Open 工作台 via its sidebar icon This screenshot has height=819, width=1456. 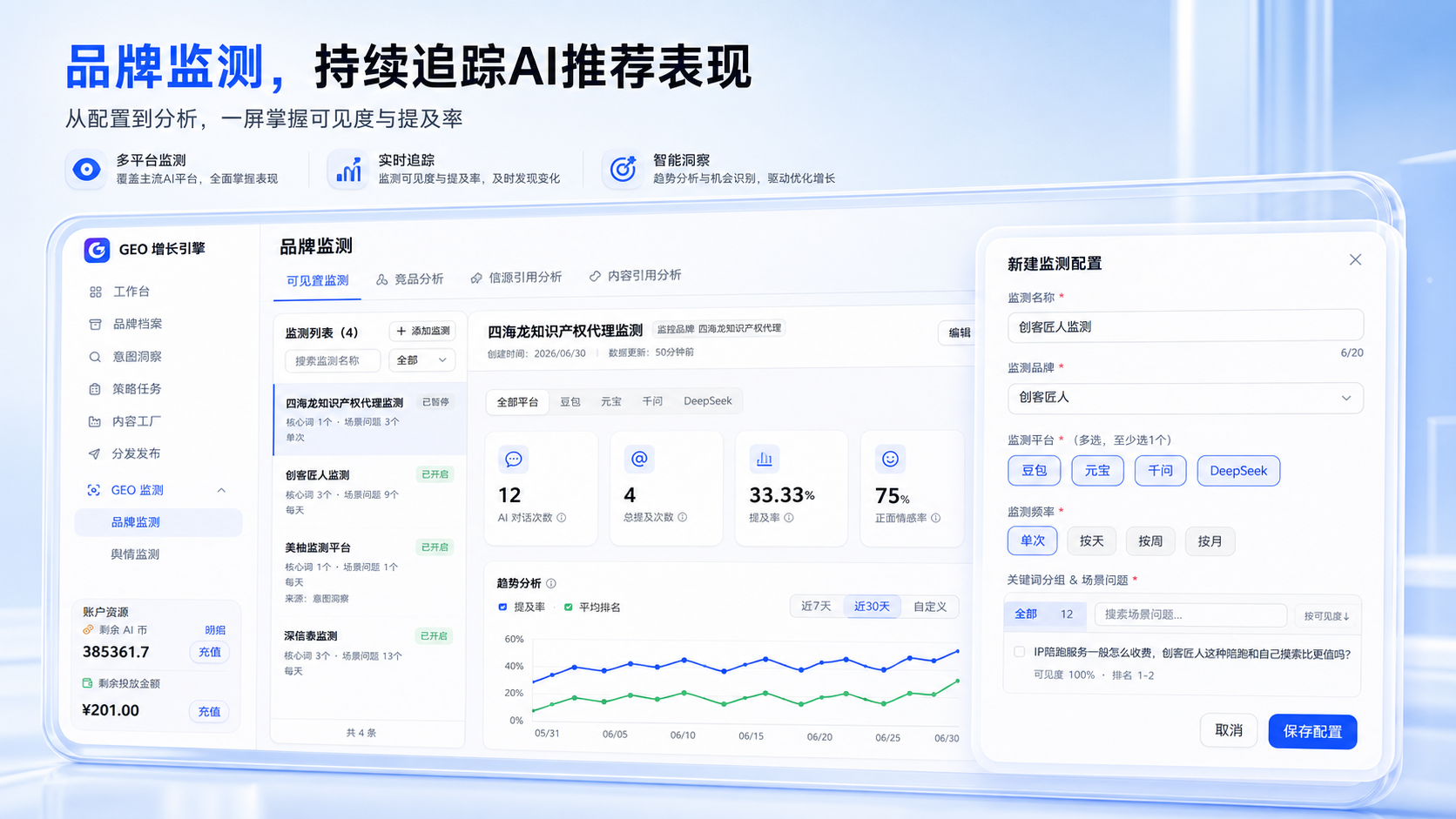tap(96, 292)
